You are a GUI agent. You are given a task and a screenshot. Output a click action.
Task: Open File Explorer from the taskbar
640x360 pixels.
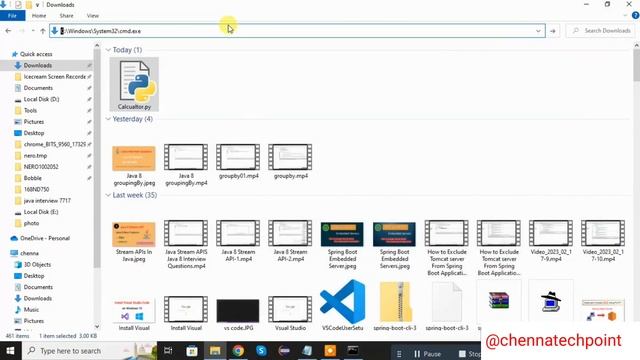(x=215, y=351)
